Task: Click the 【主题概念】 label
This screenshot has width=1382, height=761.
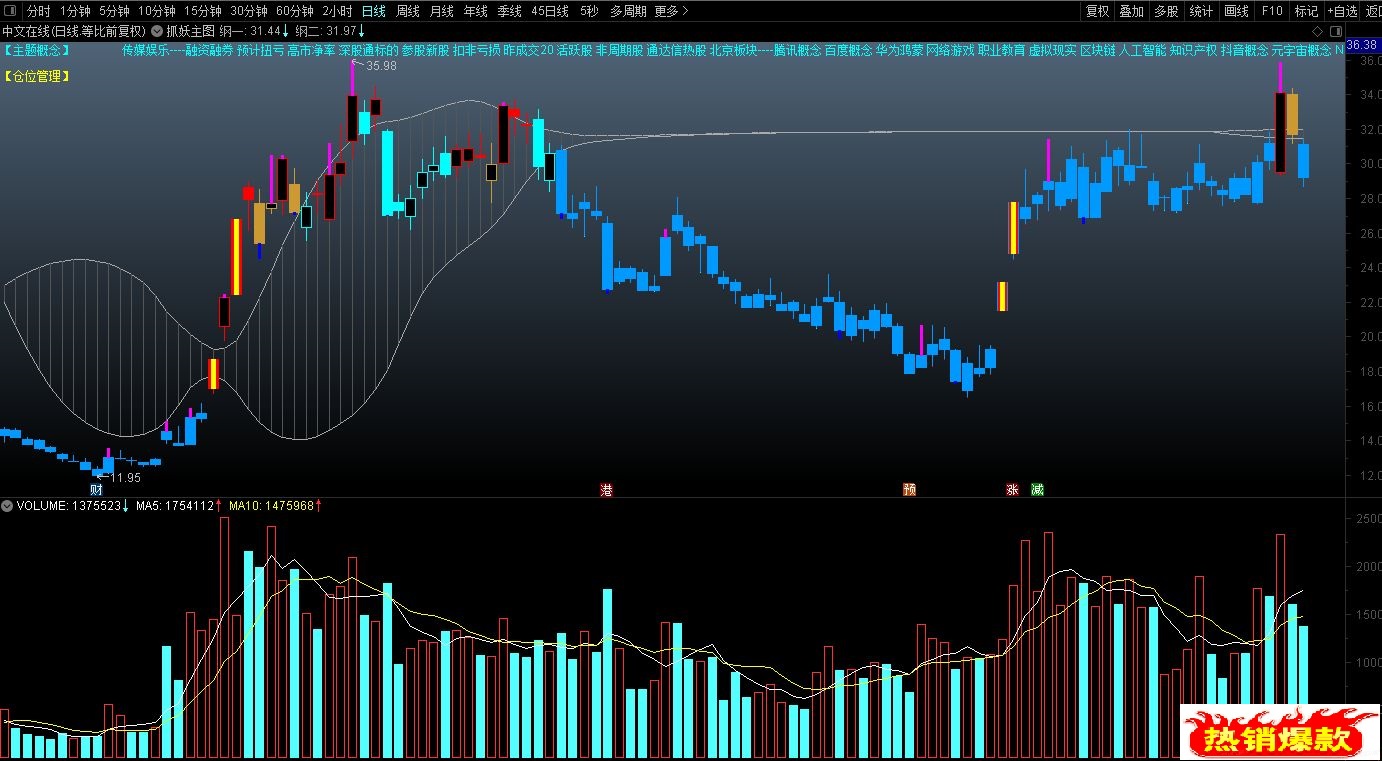Action: (x=36, y=49)
